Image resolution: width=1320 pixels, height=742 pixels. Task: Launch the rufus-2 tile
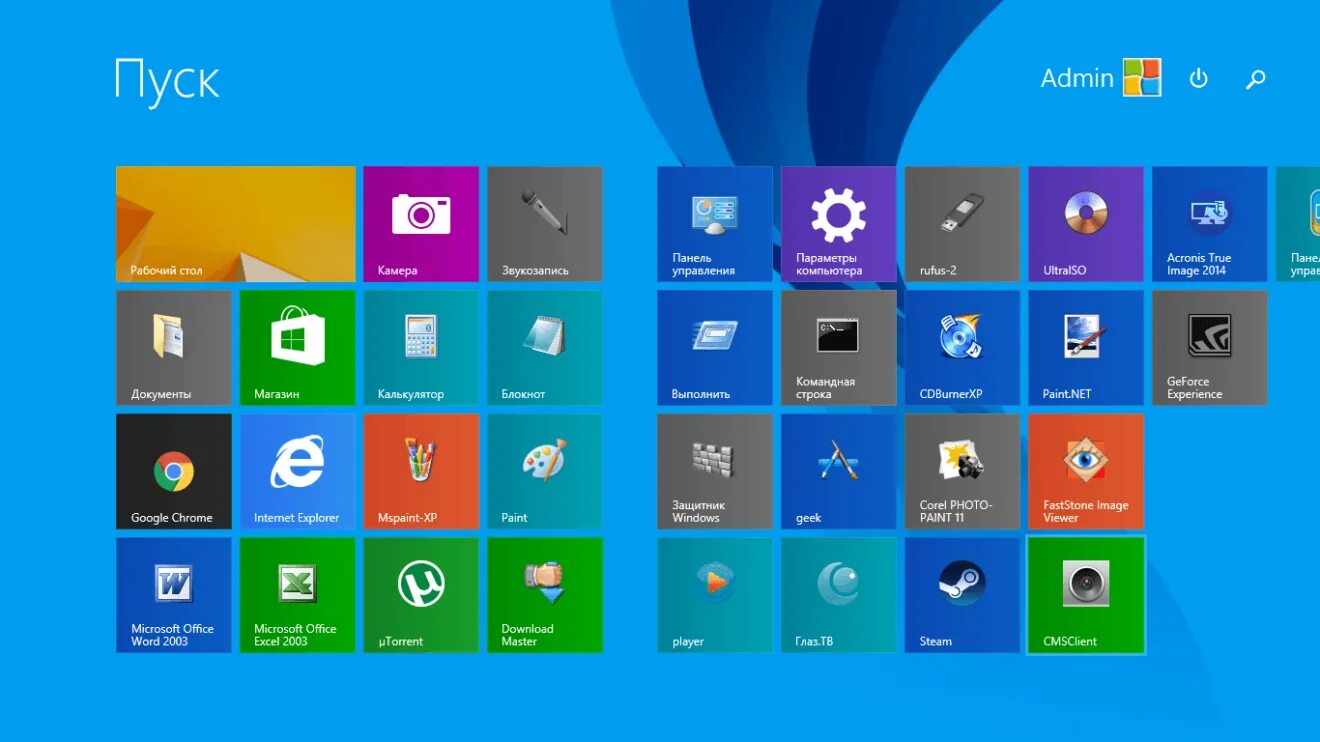pos(963,224)
